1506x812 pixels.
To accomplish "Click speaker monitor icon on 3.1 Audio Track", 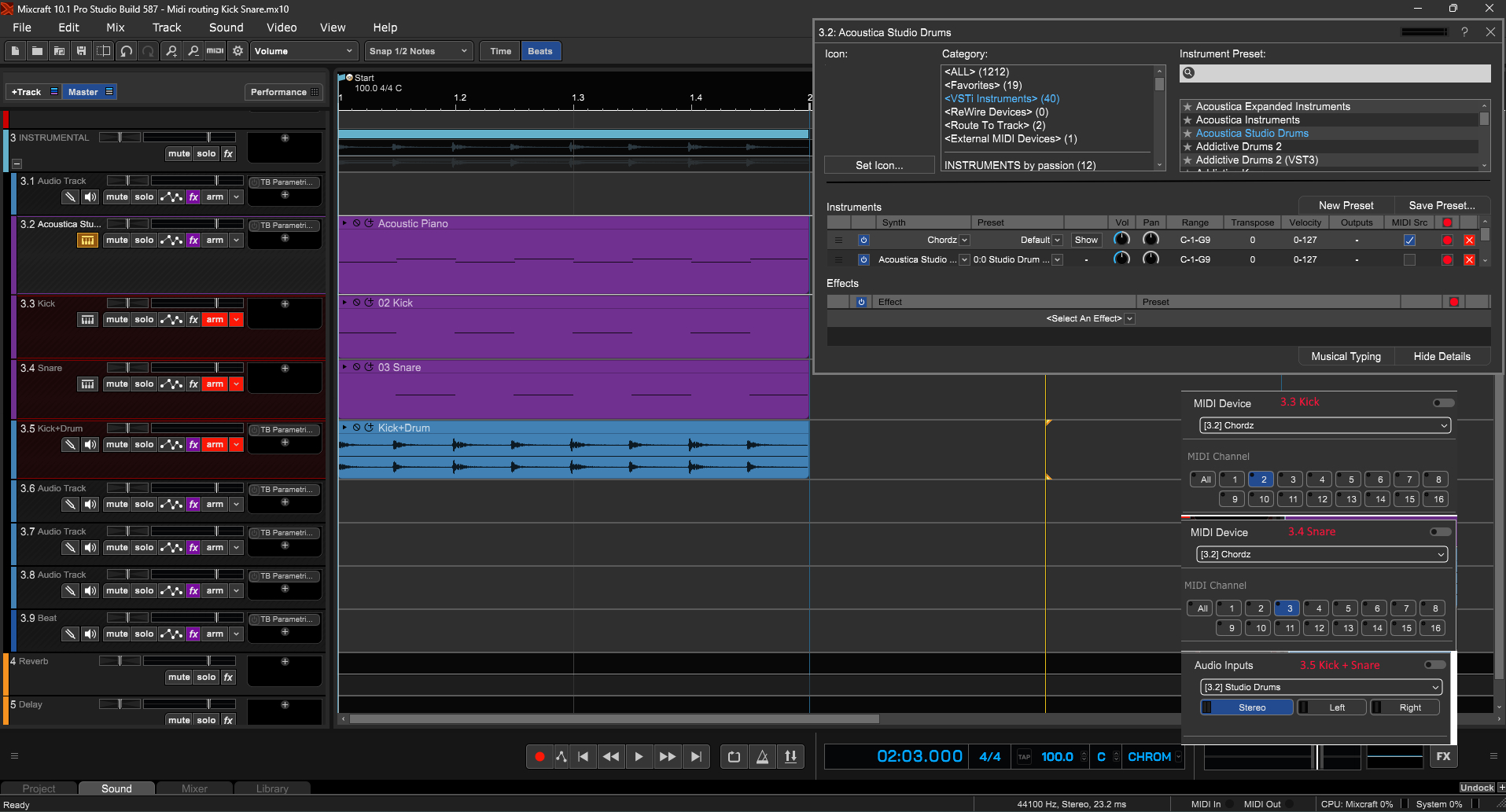I will pos(91,197).
